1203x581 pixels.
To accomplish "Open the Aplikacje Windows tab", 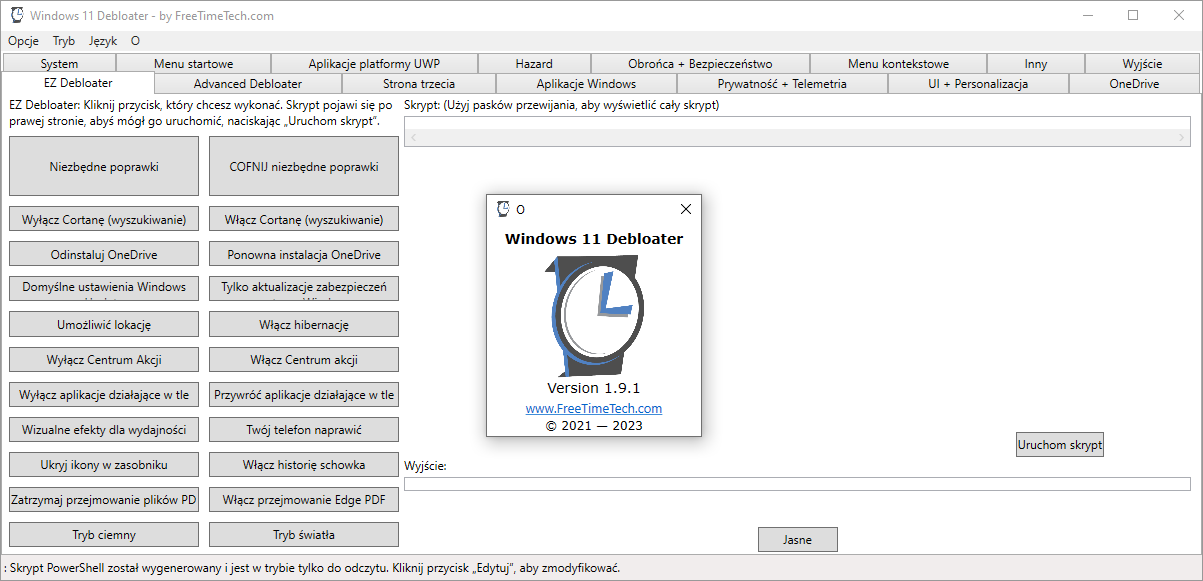I will pyautogui.click(x=586, y=84).
